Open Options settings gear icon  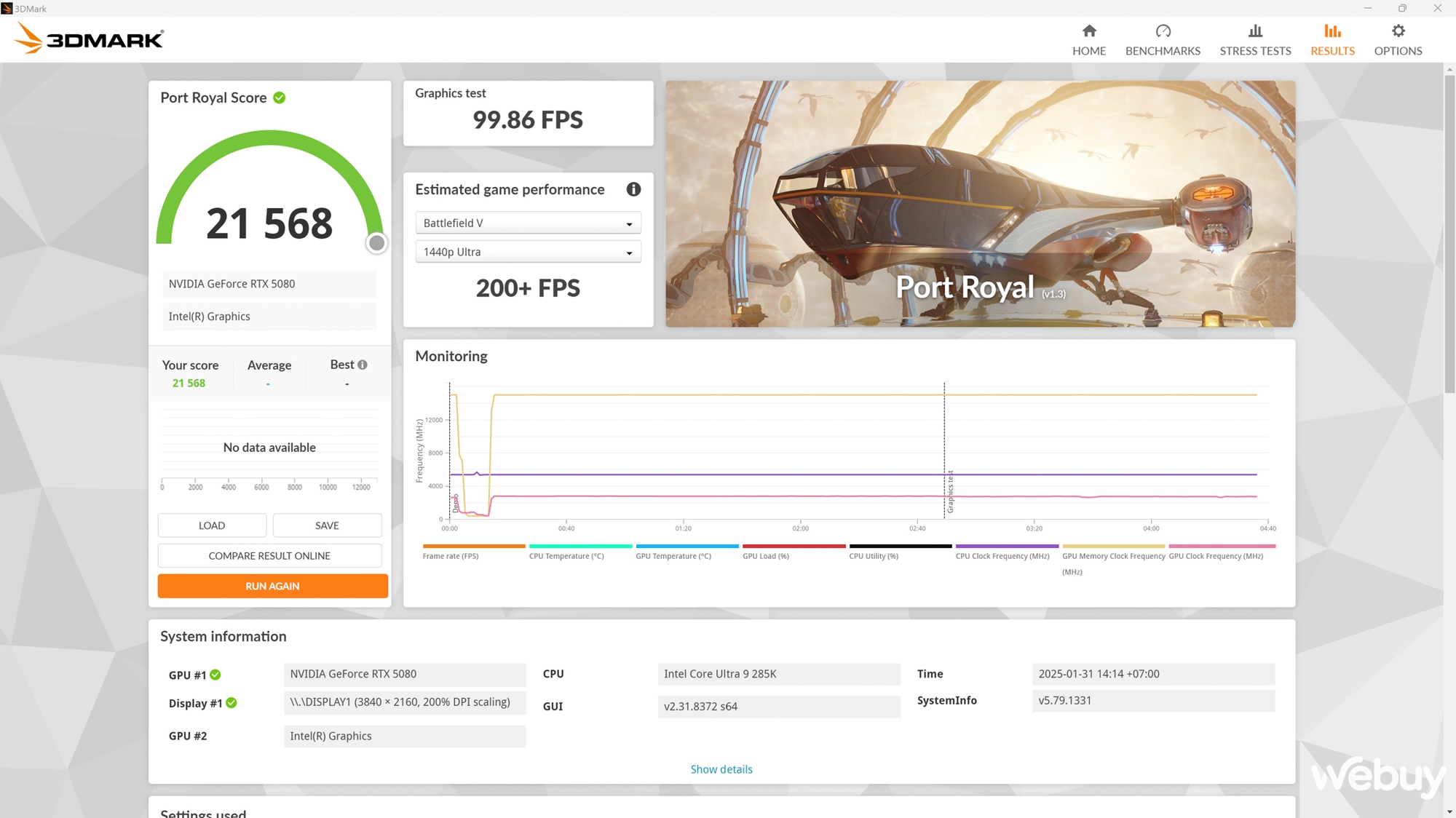click(1398, 31)
